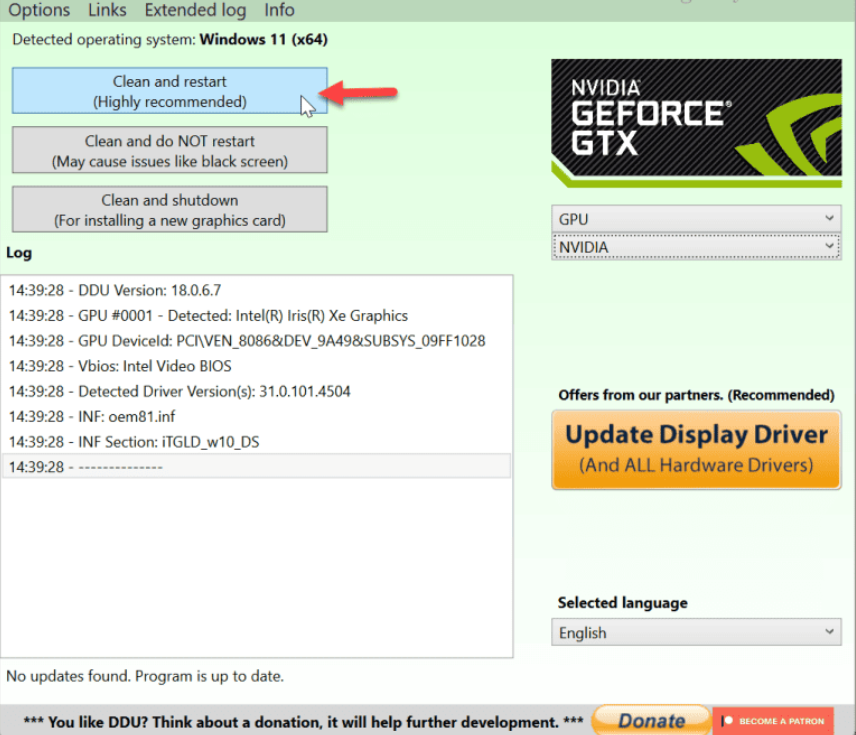Viewport: 856px width, 735px height.
Task: Click Clean and restart button
Action: (x=169, y=91)
